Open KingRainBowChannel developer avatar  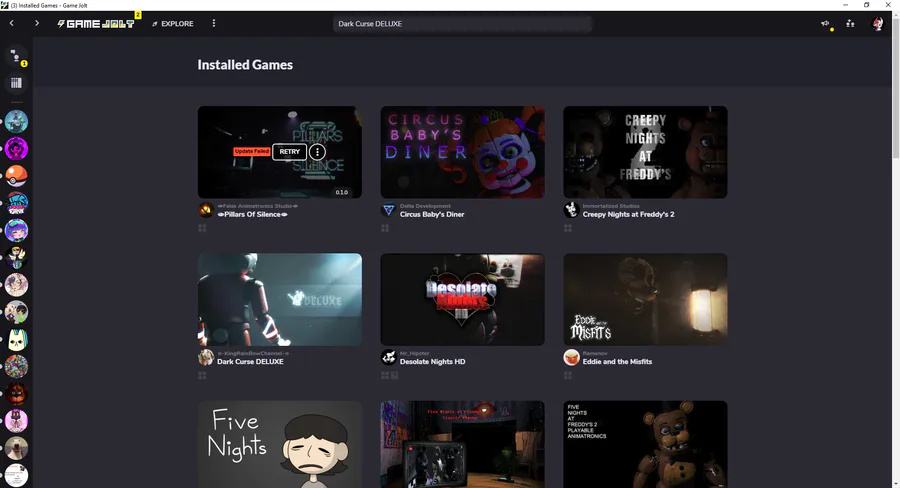pos(206,358)
